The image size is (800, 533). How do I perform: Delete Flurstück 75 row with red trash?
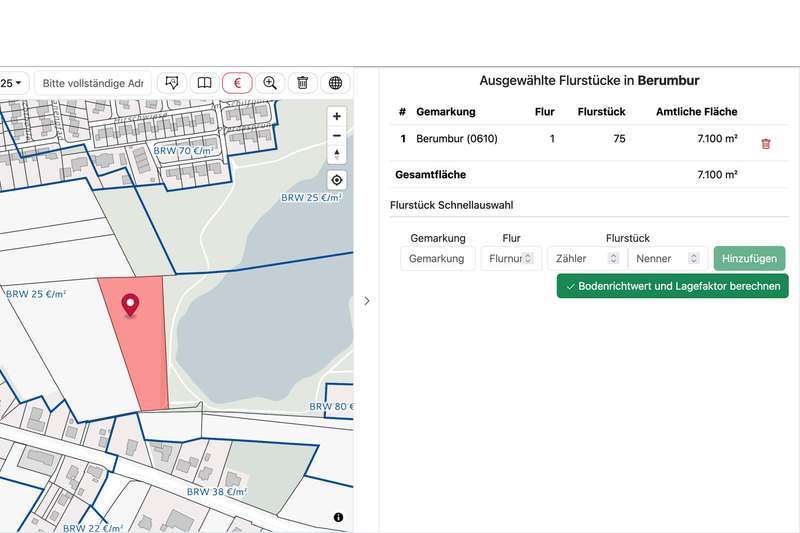click(766, 144)
